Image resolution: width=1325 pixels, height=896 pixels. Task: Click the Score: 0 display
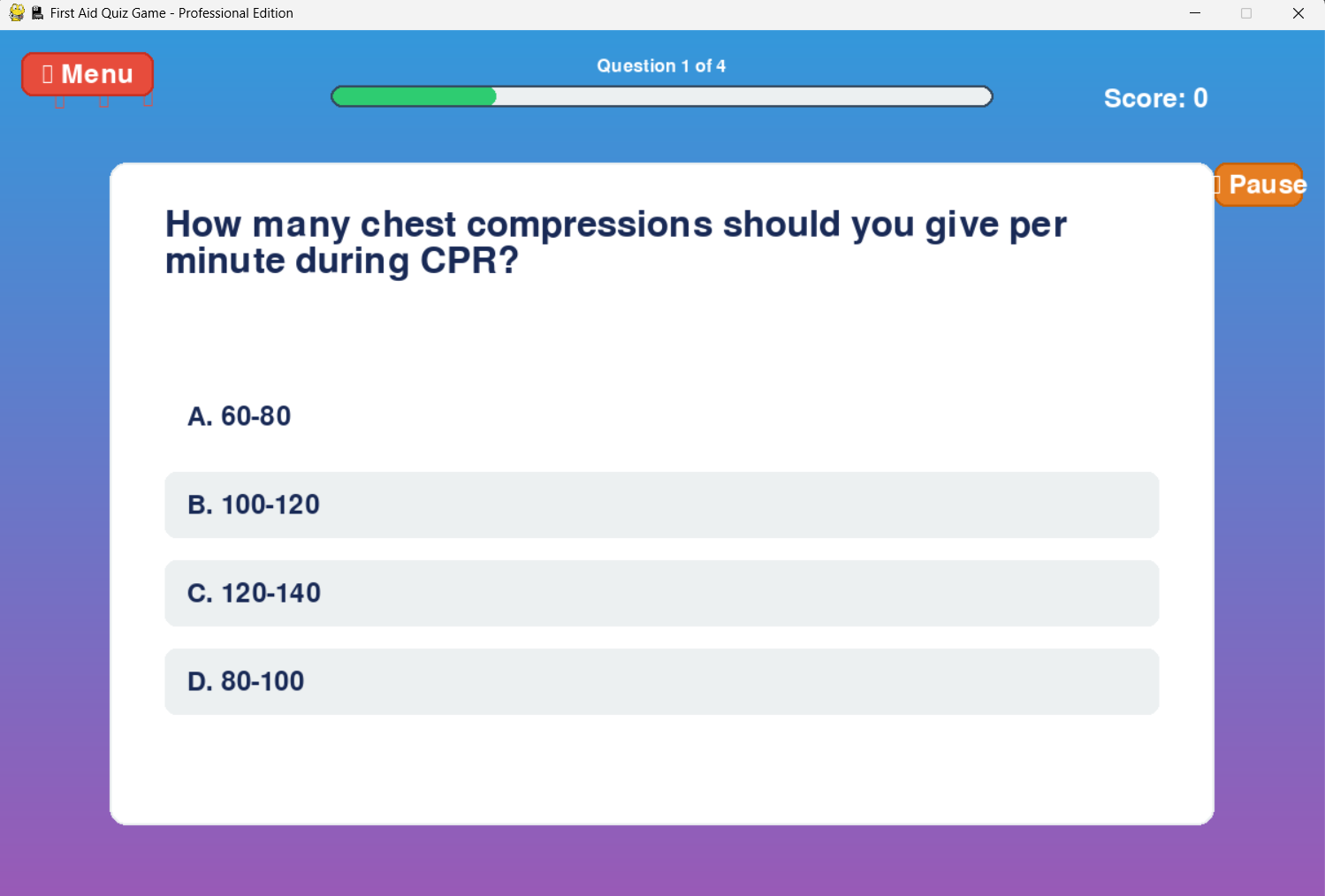[1155, 98]
